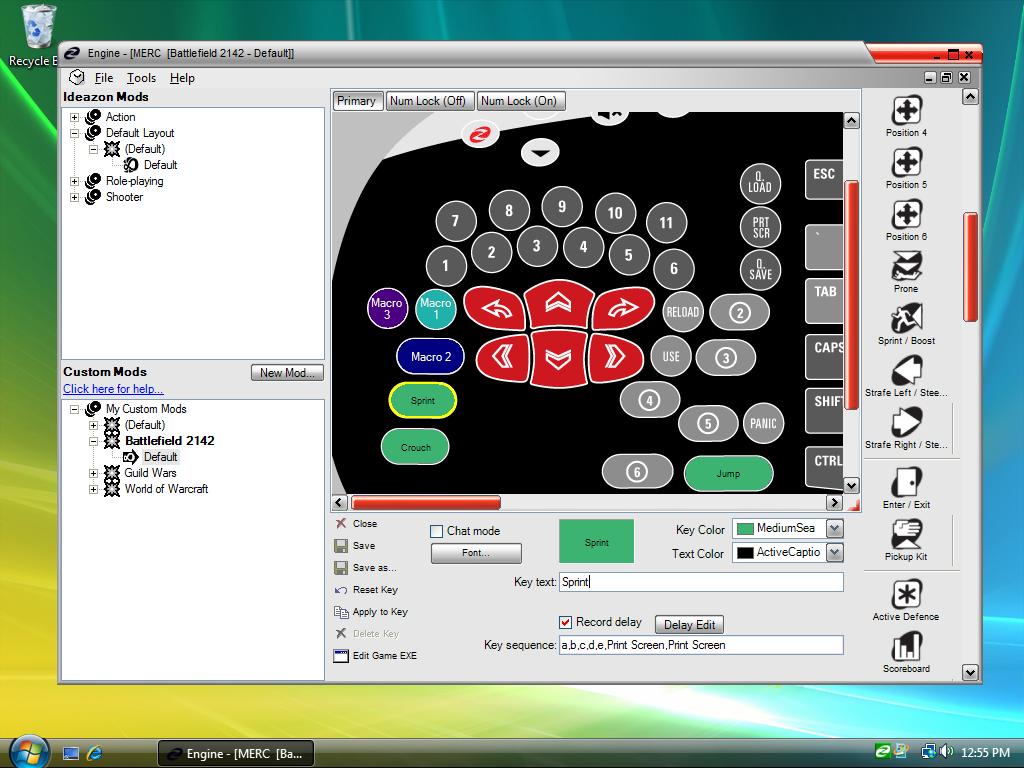Uncheck the Record delay checkbox
This screenshot has width=1024, height=768.
pyautogui.click(x=566, y=622)
